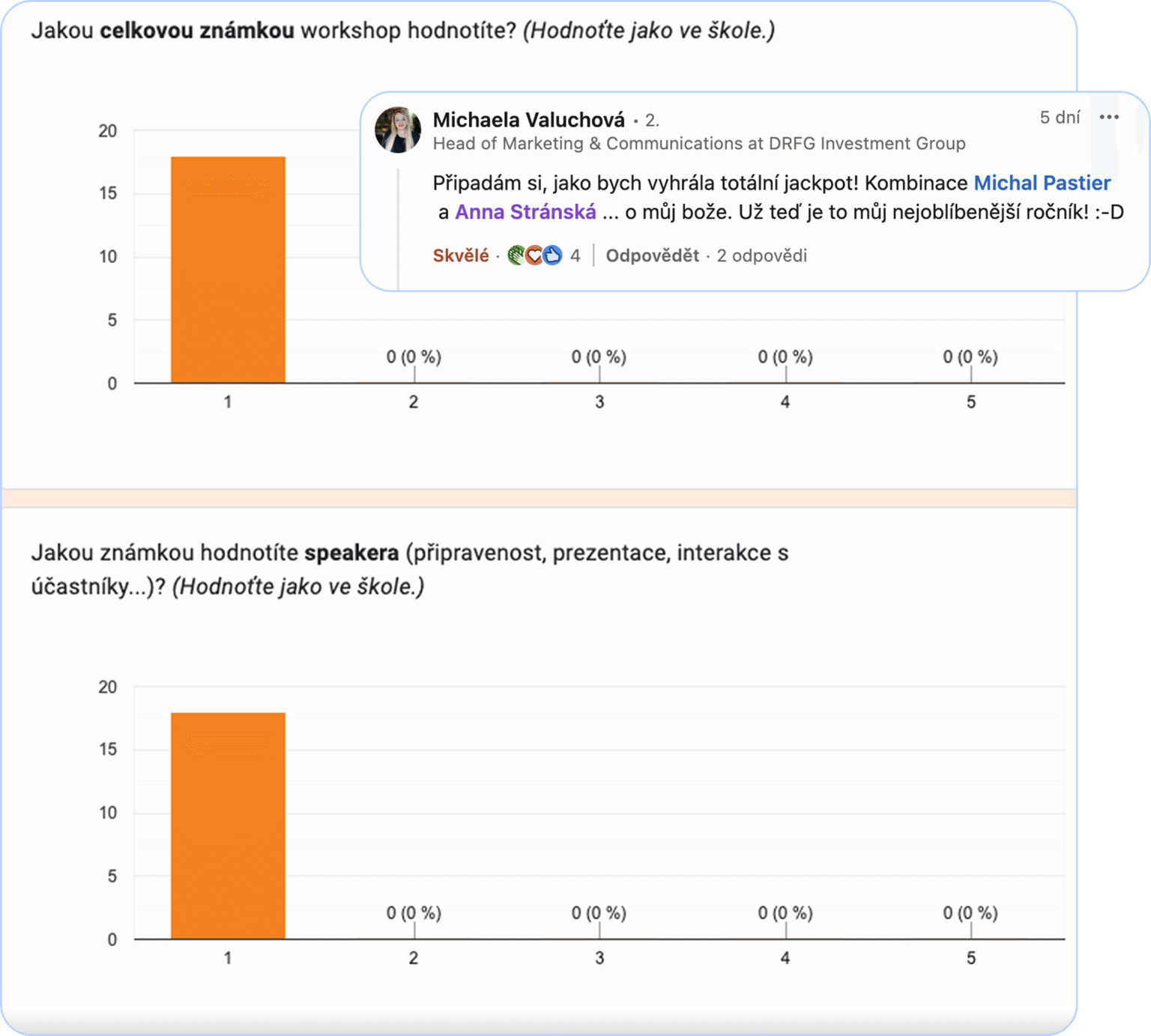This screenshot has width=1151, height=1036.
Task: Click the red heart reaction icon
Action: click(x=534, y=255)
